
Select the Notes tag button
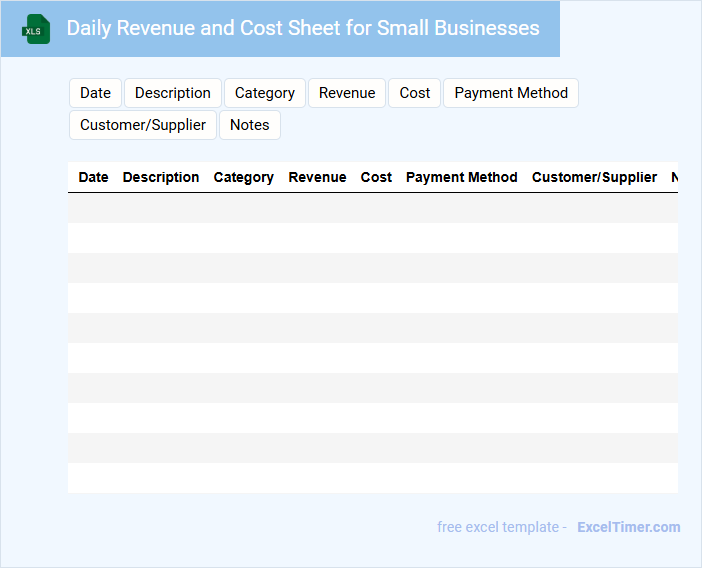pyautogui.click(x=249, y=125)
